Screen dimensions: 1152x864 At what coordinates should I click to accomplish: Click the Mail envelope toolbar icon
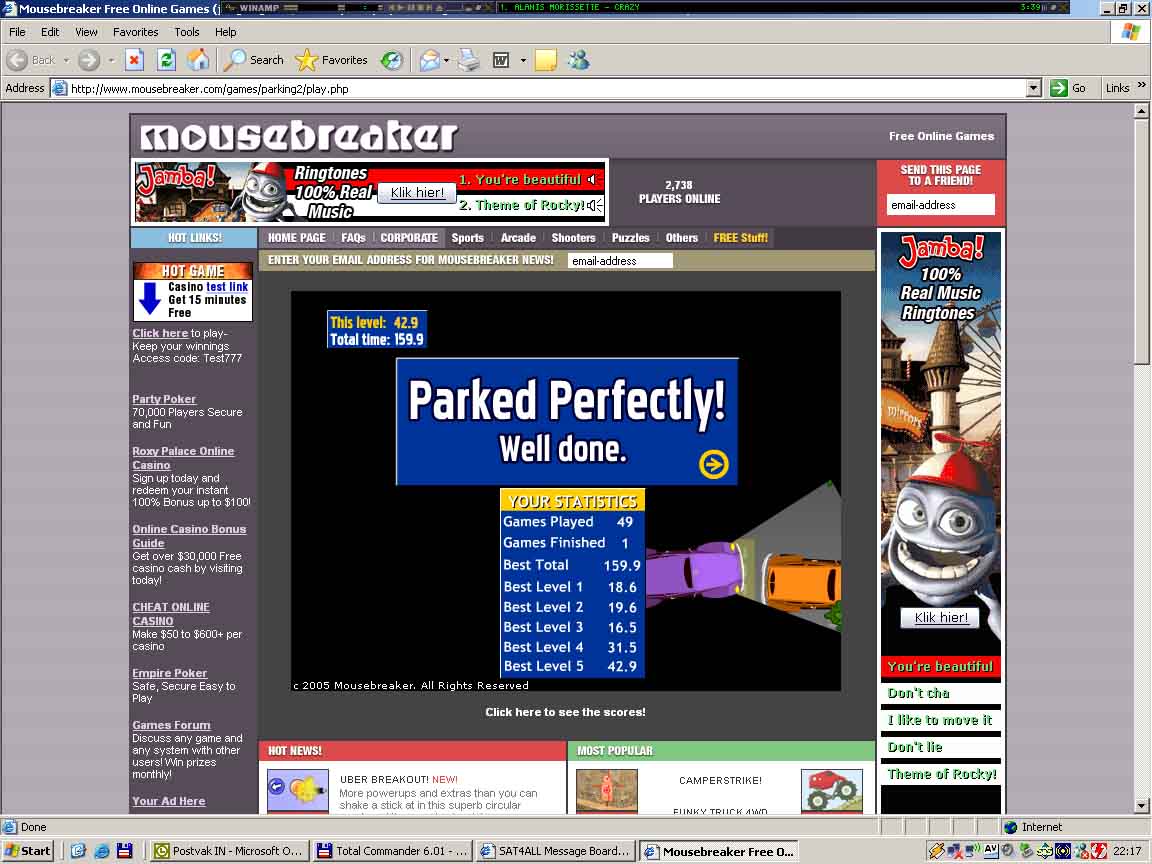pyautogui.click(x=429, y=60)
